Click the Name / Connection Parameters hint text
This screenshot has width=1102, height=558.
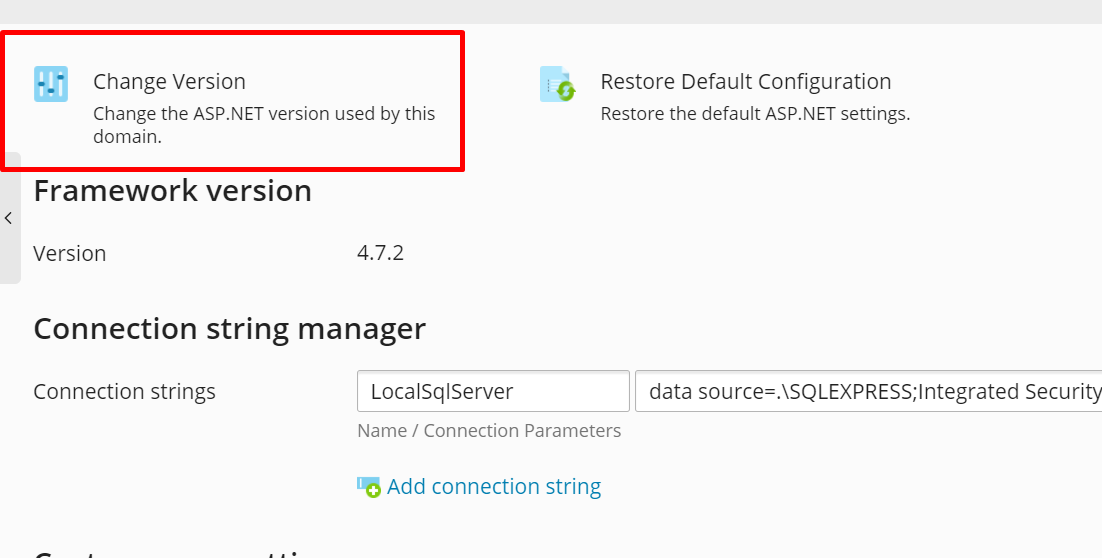click(x=489, y=430)
